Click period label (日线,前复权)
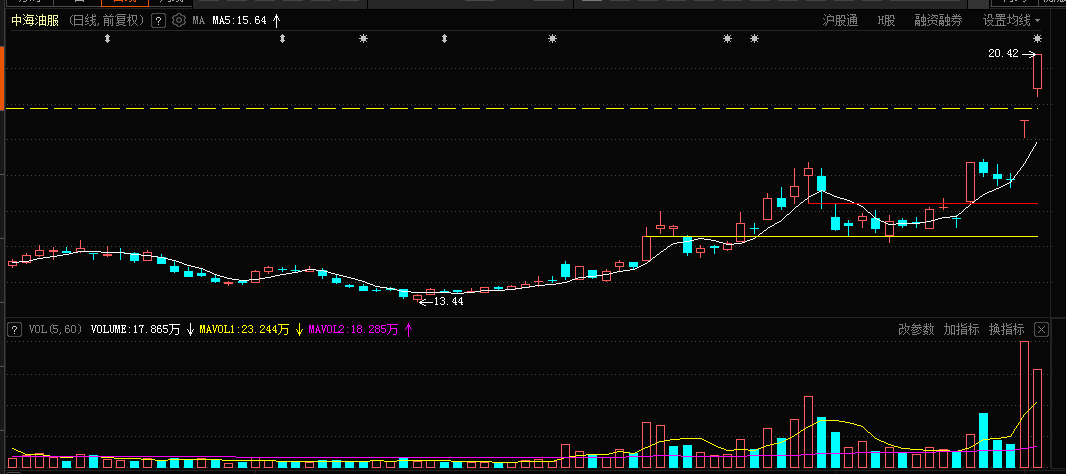Viewport: 1066px width, 474px height. click(107, 20)
